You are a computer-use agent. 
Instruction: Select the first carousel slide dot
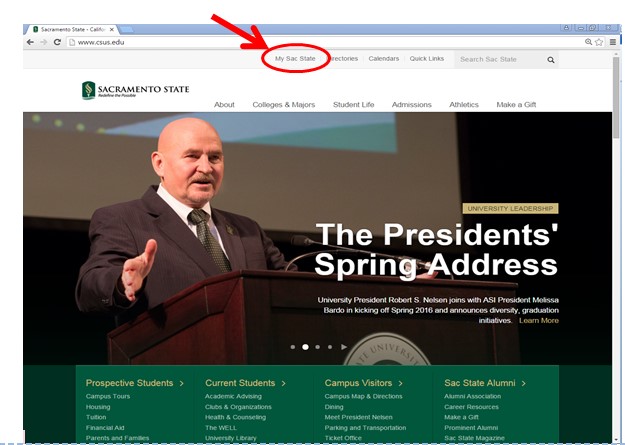[x=293, y=347]
